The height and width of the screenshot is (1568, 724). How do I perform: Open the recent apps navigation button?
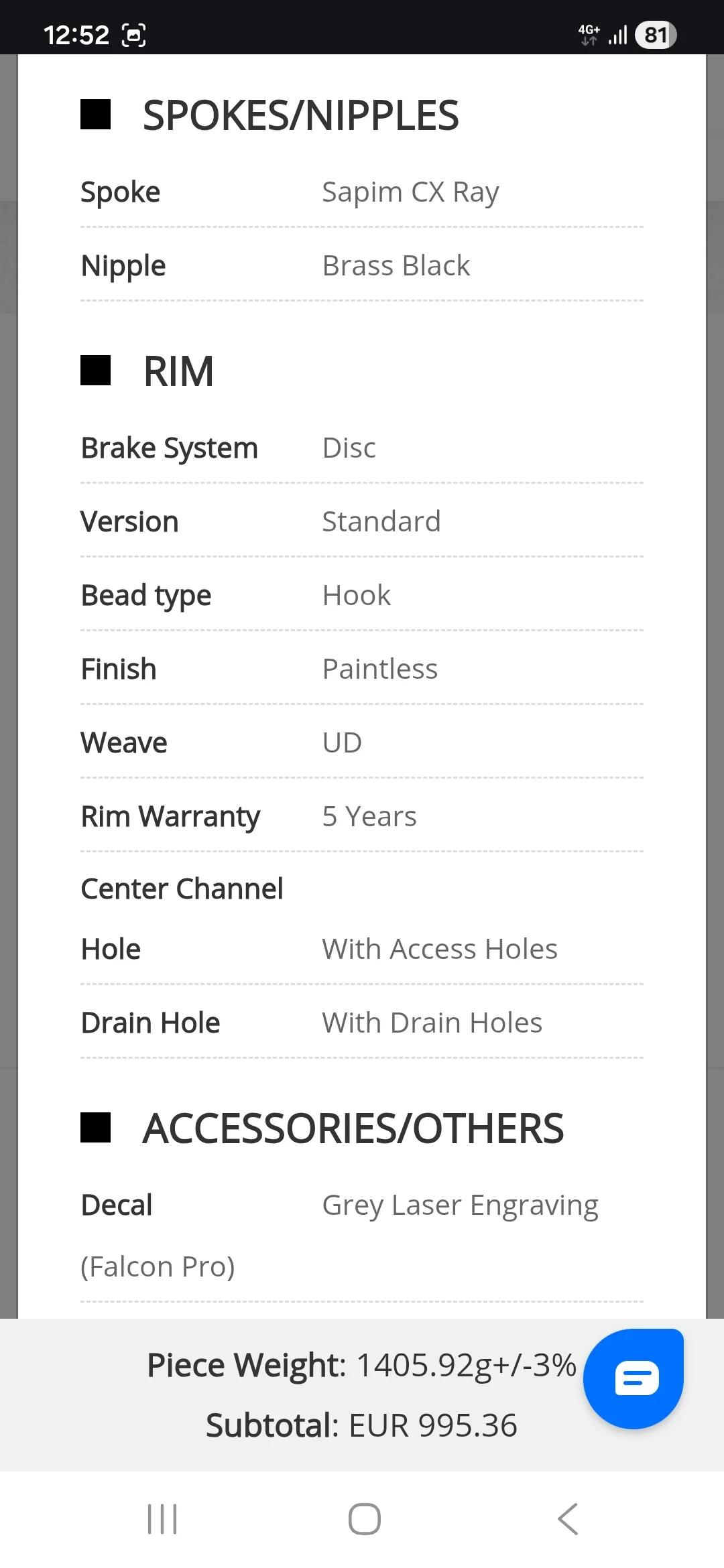tap(162, 1518)
